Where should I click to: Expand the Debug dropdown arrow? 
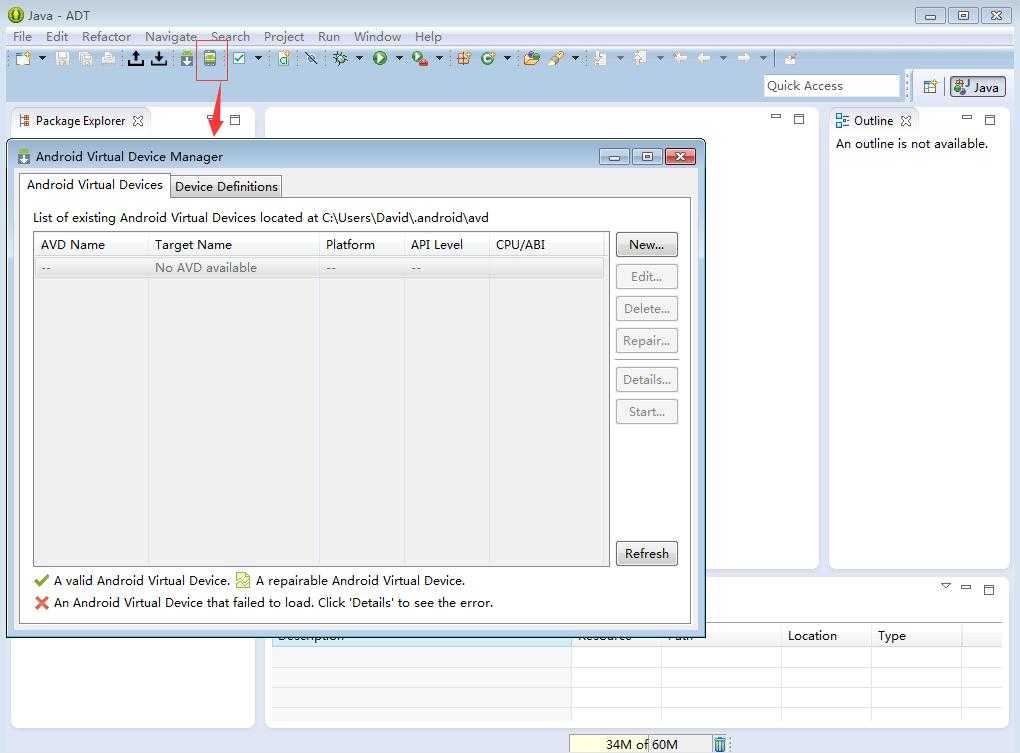(x=359, y=59)
